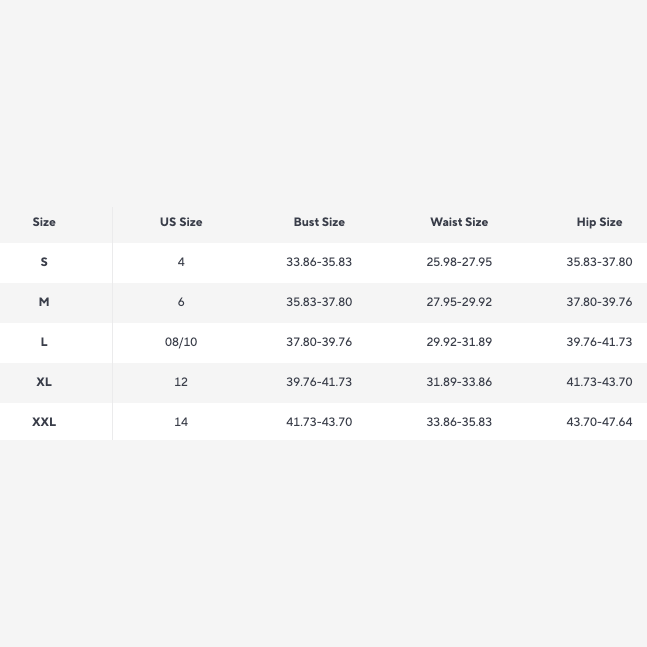The width and height of the screenshot is (647, 647).
Task: Click bust size 41.73-43.70 in XXL row
Action: [319, 422]
